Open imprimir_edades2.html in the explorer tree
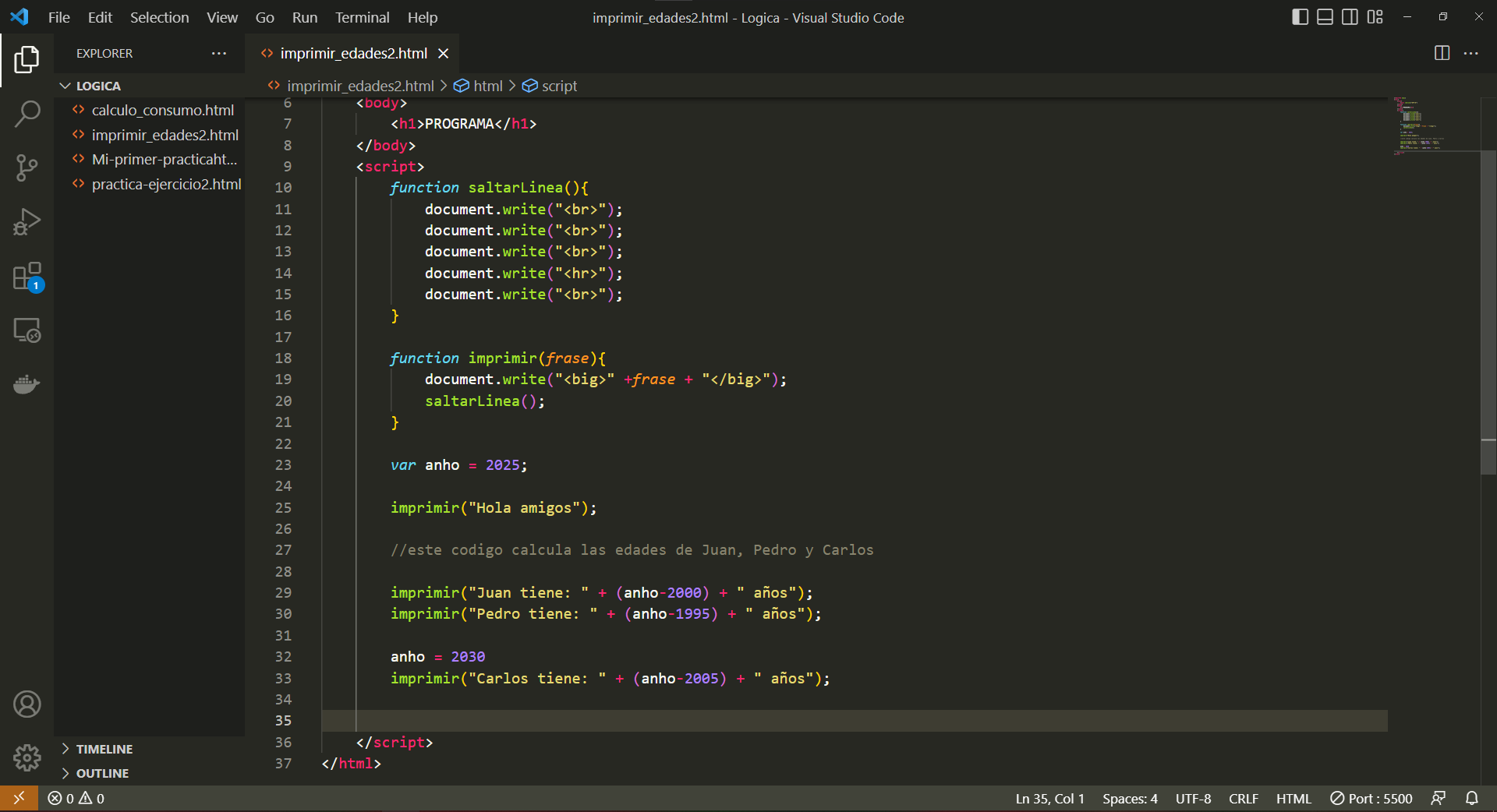Viewport: 1497px width, 812px height. coord(150,135)
